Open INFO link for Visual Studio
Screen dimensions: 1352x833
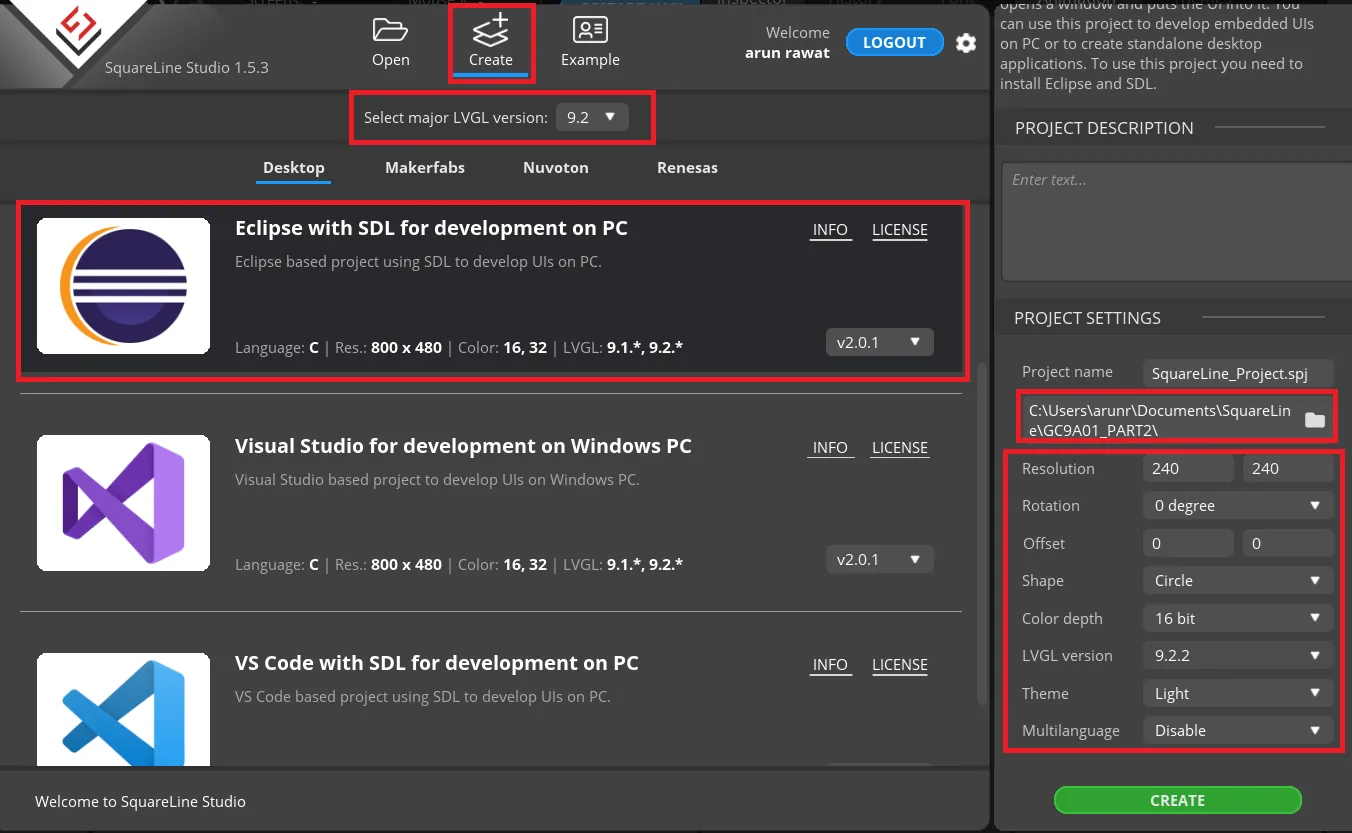(830, 448)
